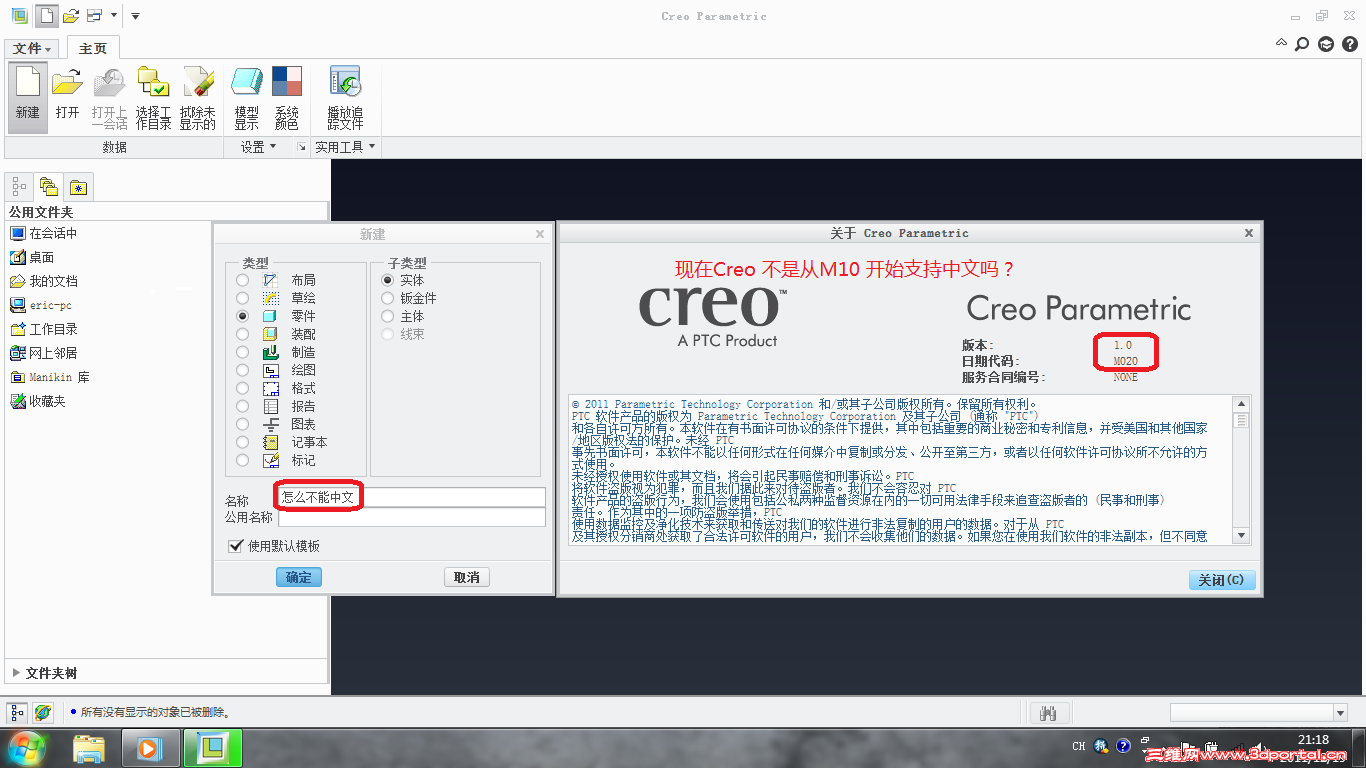Select the 播放追踪文件 (Play Trail File) tool
The height and width of the screenshot is (768, 1366).
pos(345,97)
